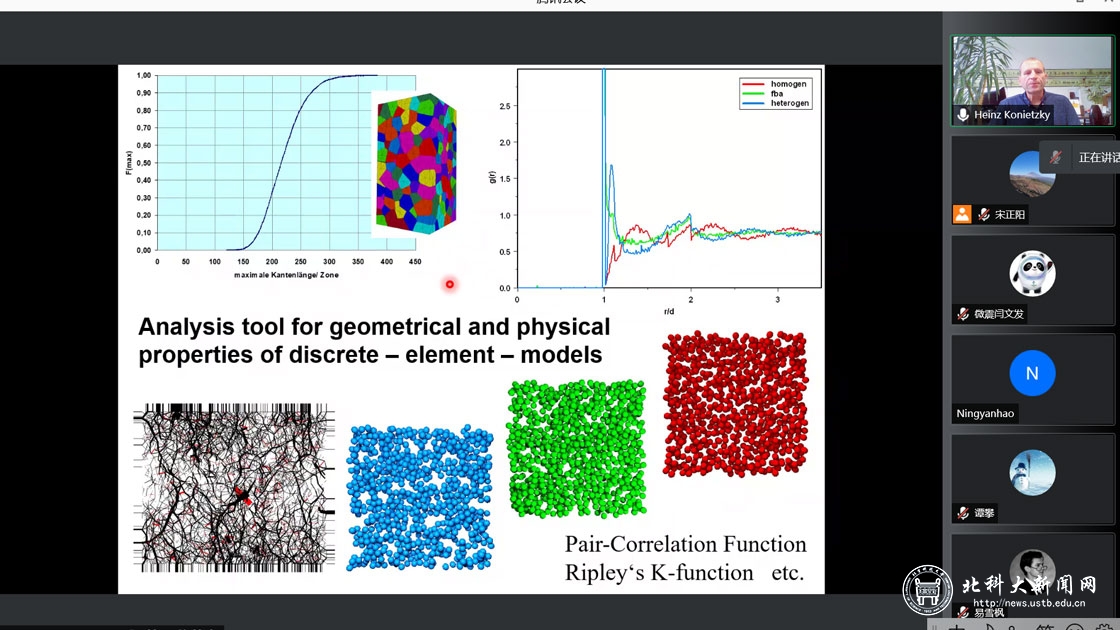The height and width of the screenshot is (630, 1120).
Task: Click 宋正阳's muted microphone icon
Action: (984, 214)
